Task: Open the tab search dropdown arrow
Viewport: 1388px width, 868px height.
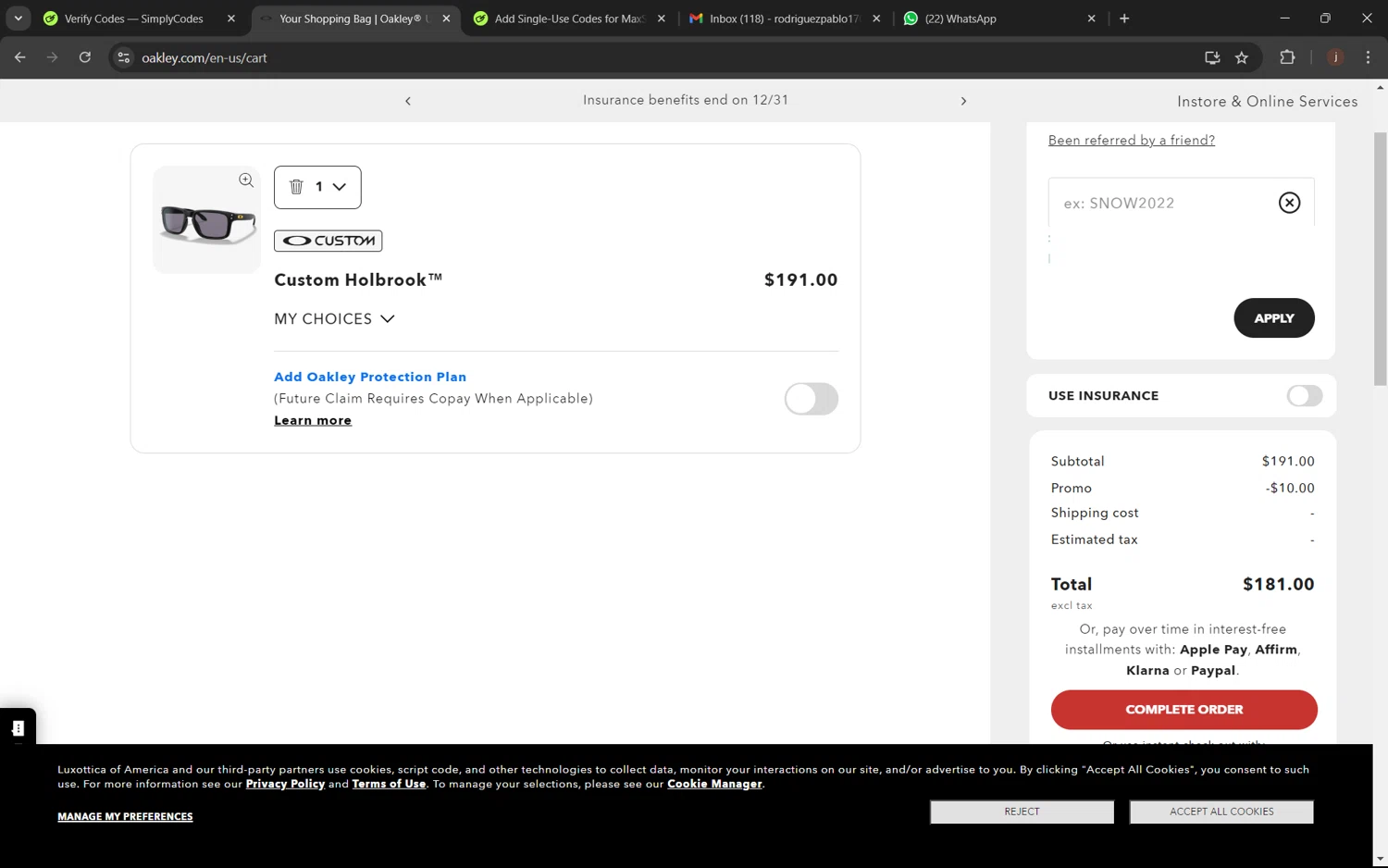Action: coord(18,19)
